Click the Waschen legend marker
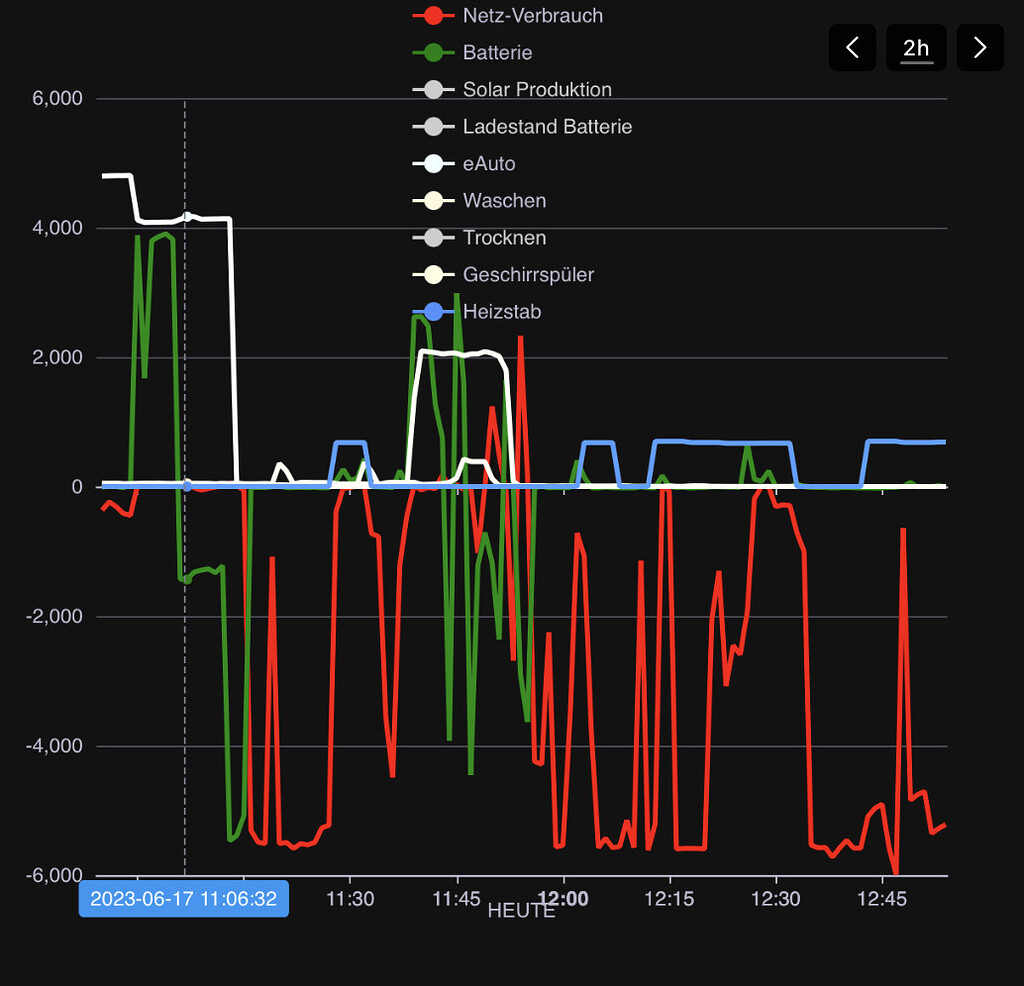Image resolution: width=1024 pixels, height=986 pixels. point(434,200)
